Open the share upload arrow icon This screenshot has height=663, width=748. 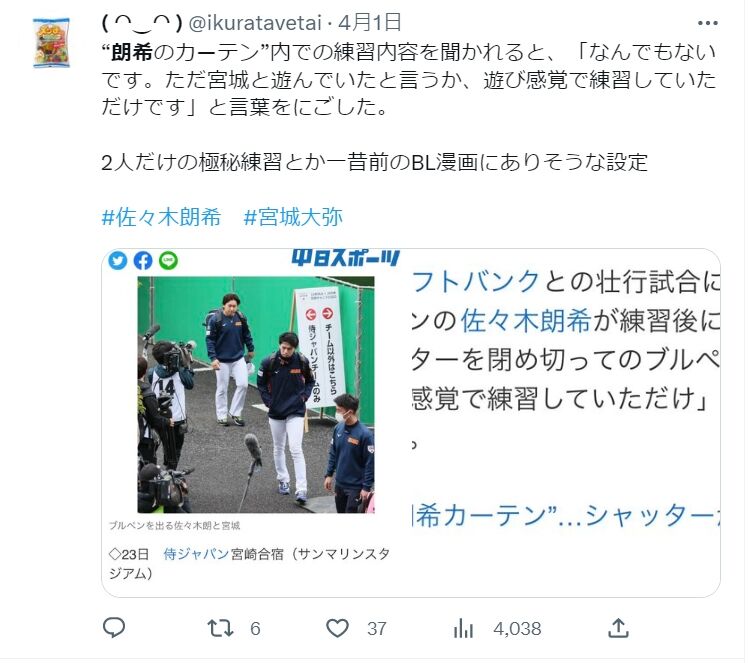click(x=618, y=628)
